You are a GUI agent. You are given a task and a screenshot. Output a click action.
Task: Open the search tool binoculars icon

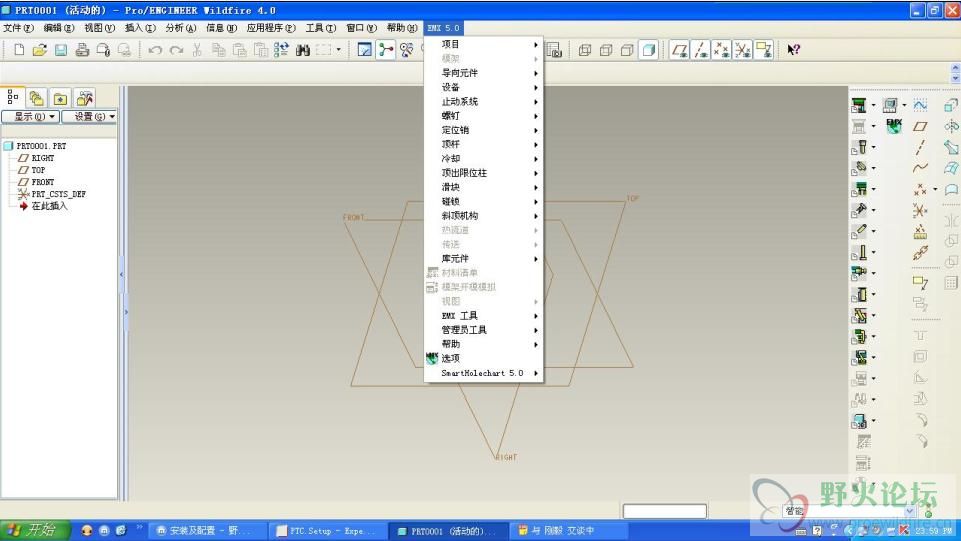(303, 50)
